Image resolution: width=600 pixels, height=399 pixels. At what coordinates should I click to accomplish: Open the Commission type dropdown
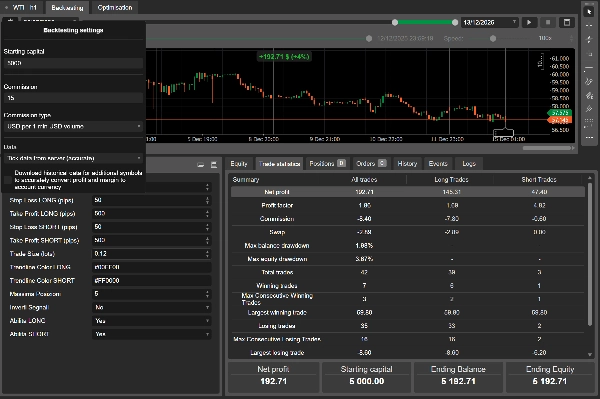[x=73, y=126]
